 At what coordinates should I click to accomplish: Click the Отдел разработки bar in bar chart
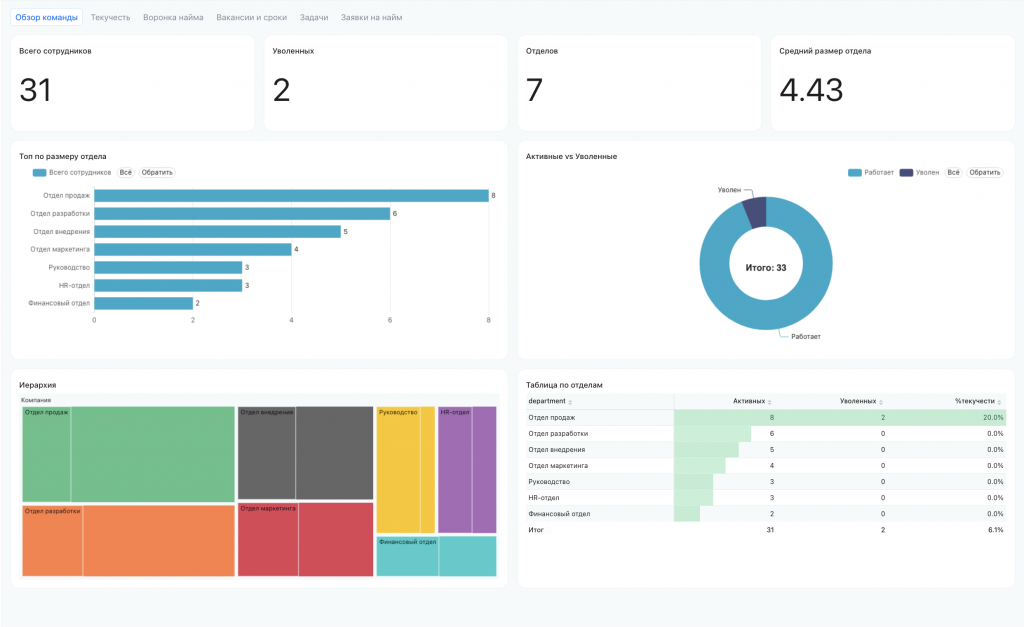pyautogui.click(x=242, y=214)
